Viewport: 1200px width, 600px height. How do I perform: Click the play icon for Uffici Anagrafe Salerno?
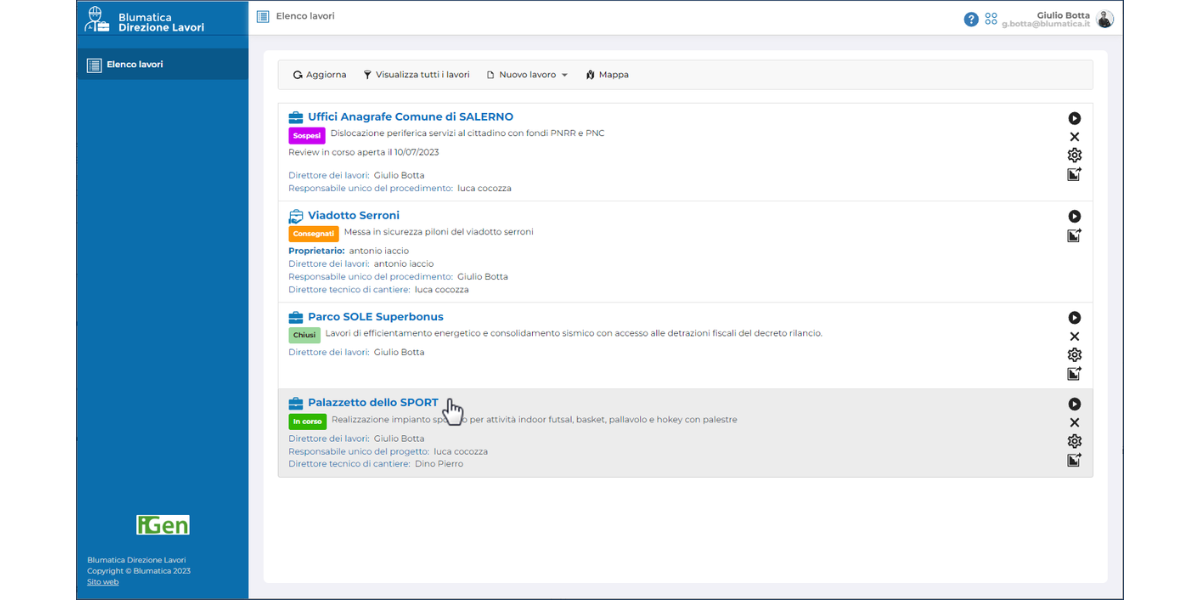1074,118
